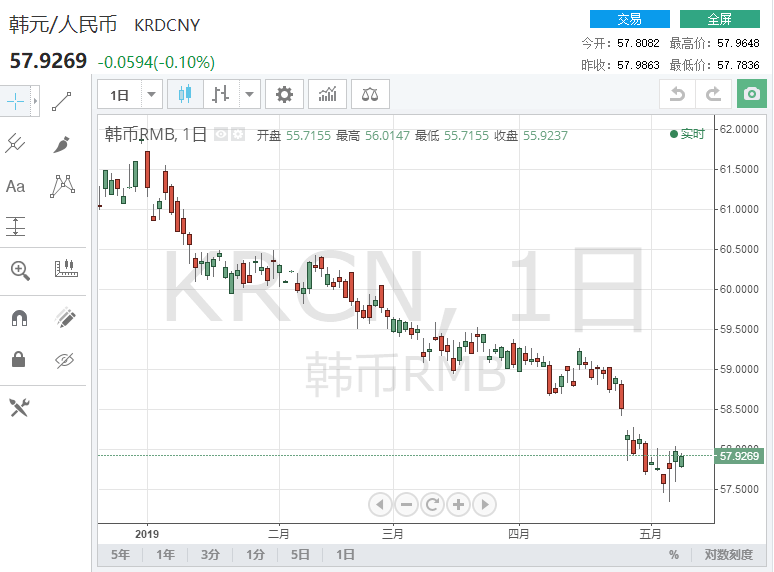The height and width of the screenshot is (572, 774).
Task: Switch to 1日 time range at bottom
Action: click(345, 555)
